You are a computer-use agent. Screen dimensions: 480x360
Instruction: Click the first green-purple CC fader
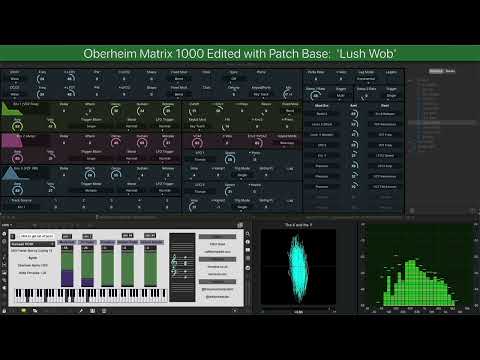click(x=67, y=266)
